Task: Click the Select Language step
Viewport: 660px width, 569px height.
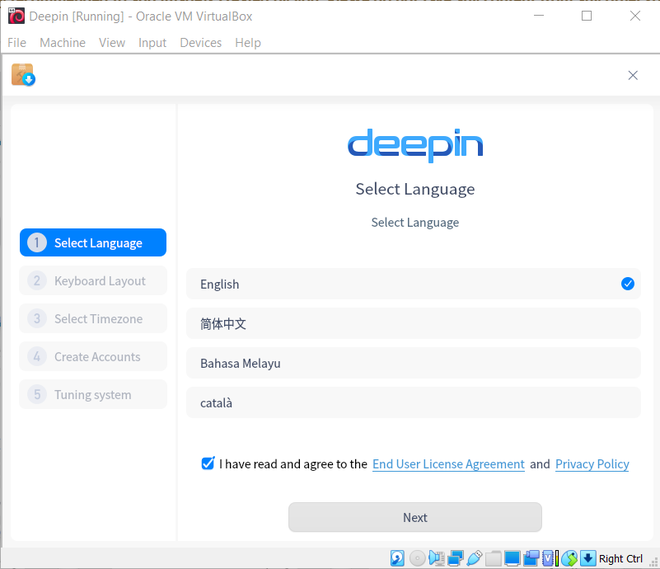Action: point(93,242)
